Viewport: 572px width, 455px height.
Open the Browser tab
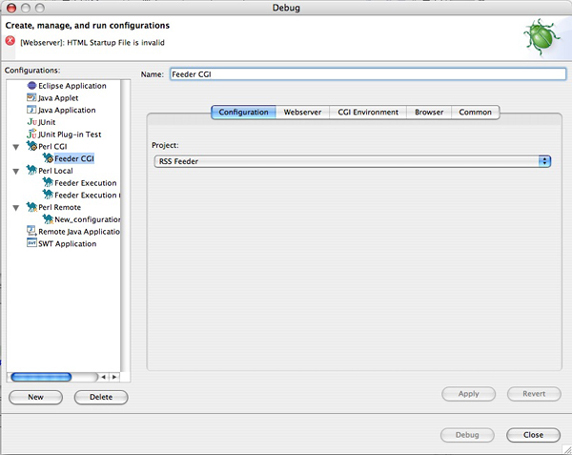tap(429, 112)
